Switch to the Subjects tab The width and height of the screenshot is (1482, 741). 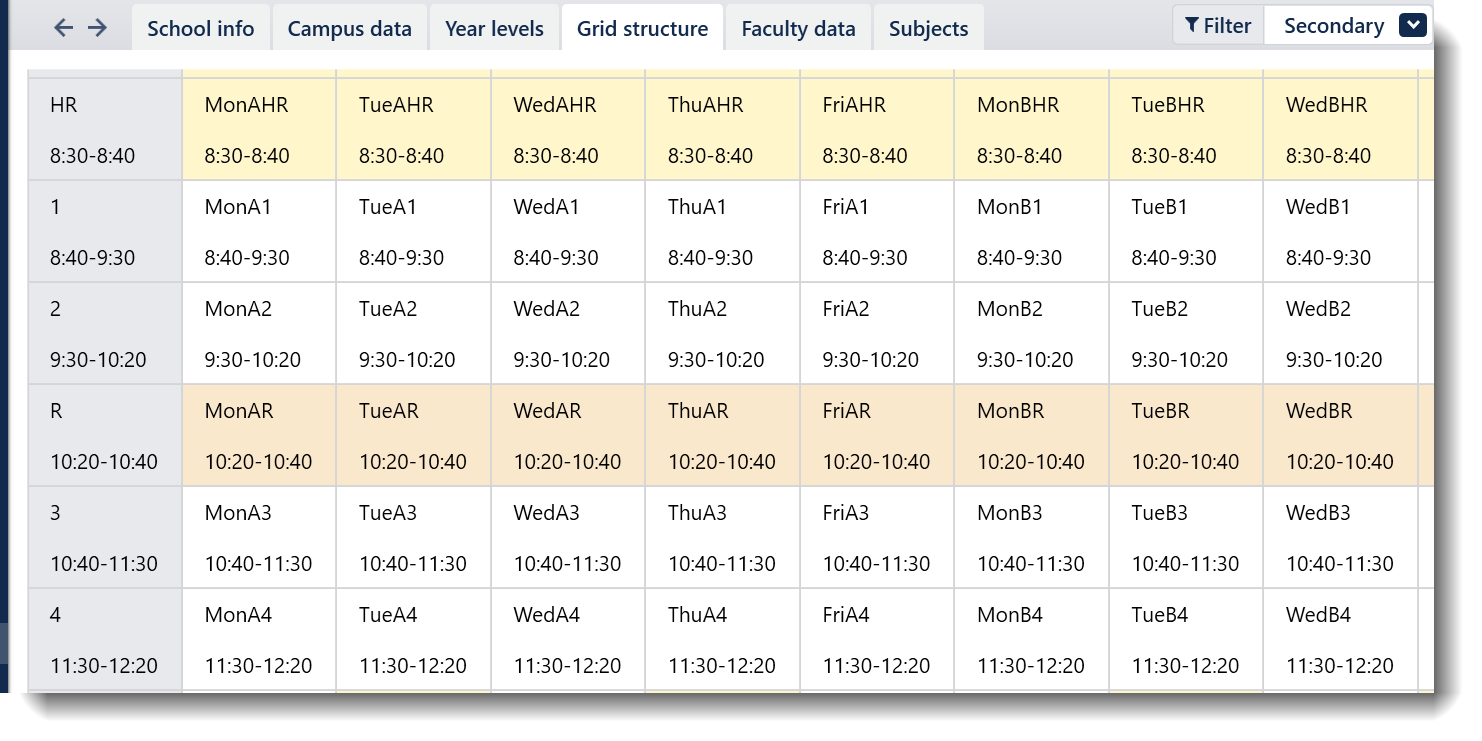click(928, 29)
